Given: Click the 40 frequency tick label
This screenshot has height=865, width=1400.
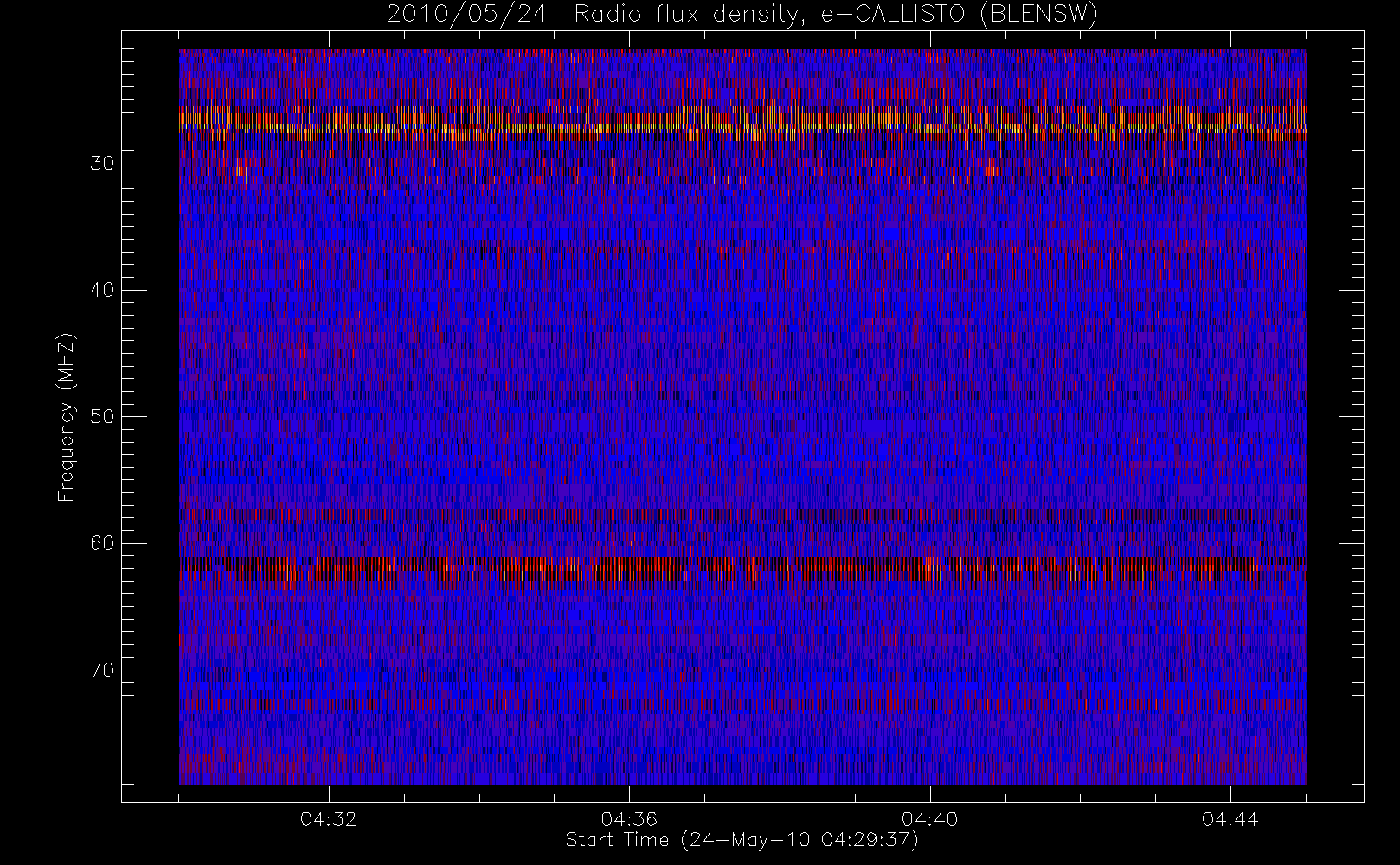Looking at the screenshot, I should [x=102, y=290].
